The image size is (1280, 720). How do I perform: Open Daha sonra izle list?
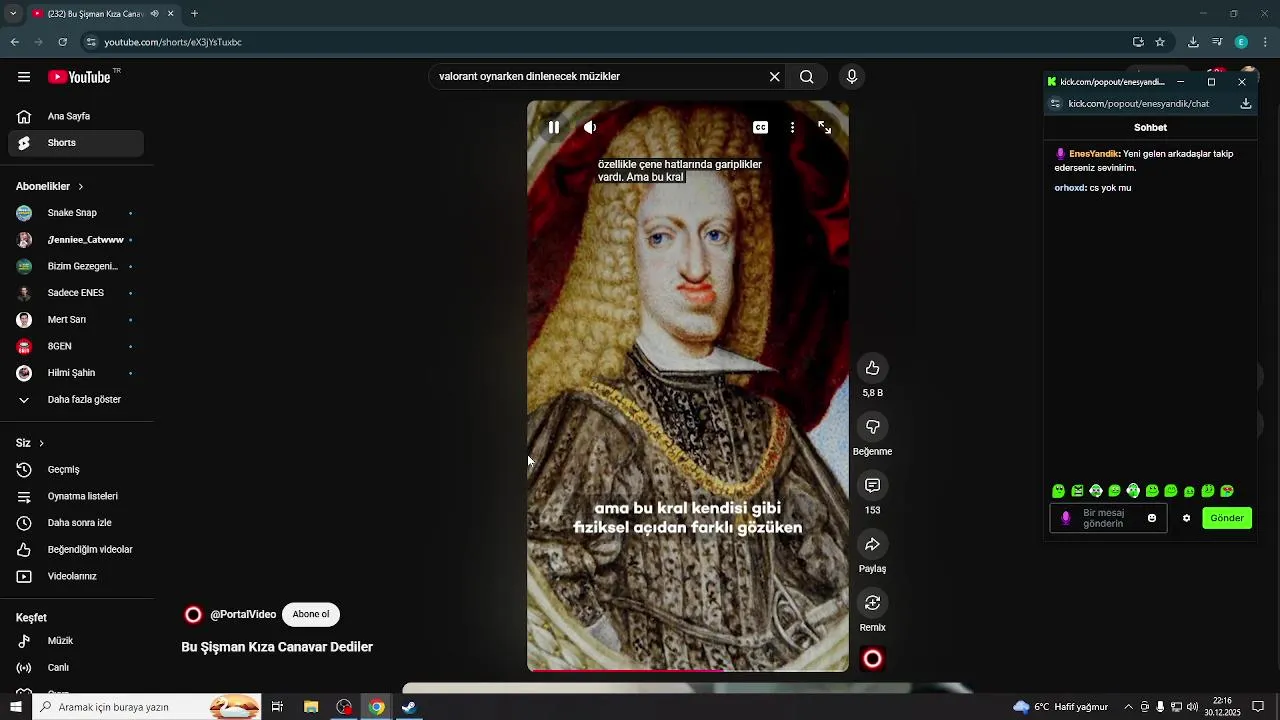click(x=76, y=523)
